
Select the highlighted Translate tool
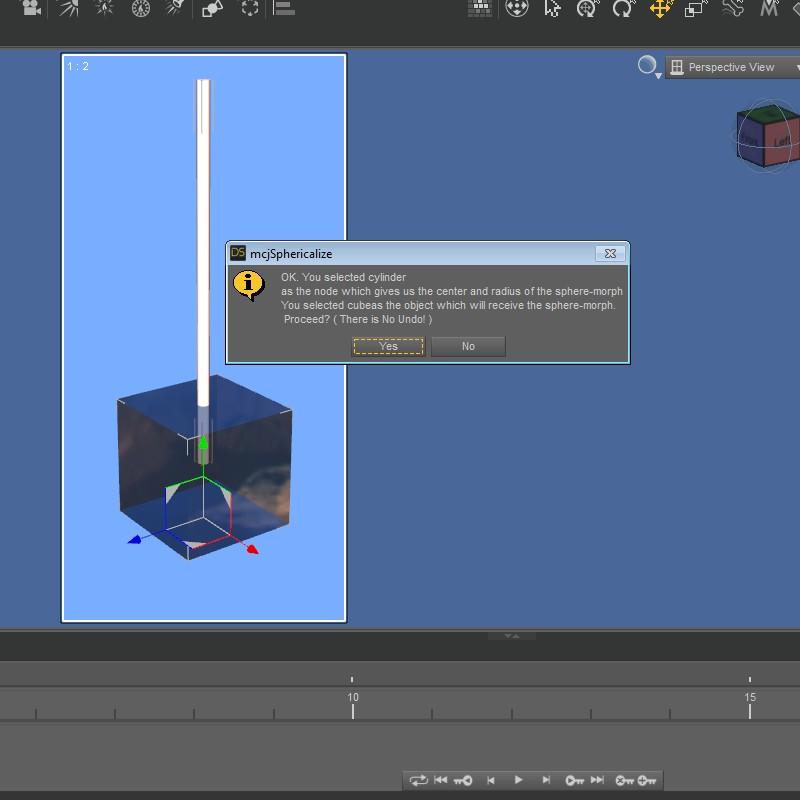[x=660, y=8]
